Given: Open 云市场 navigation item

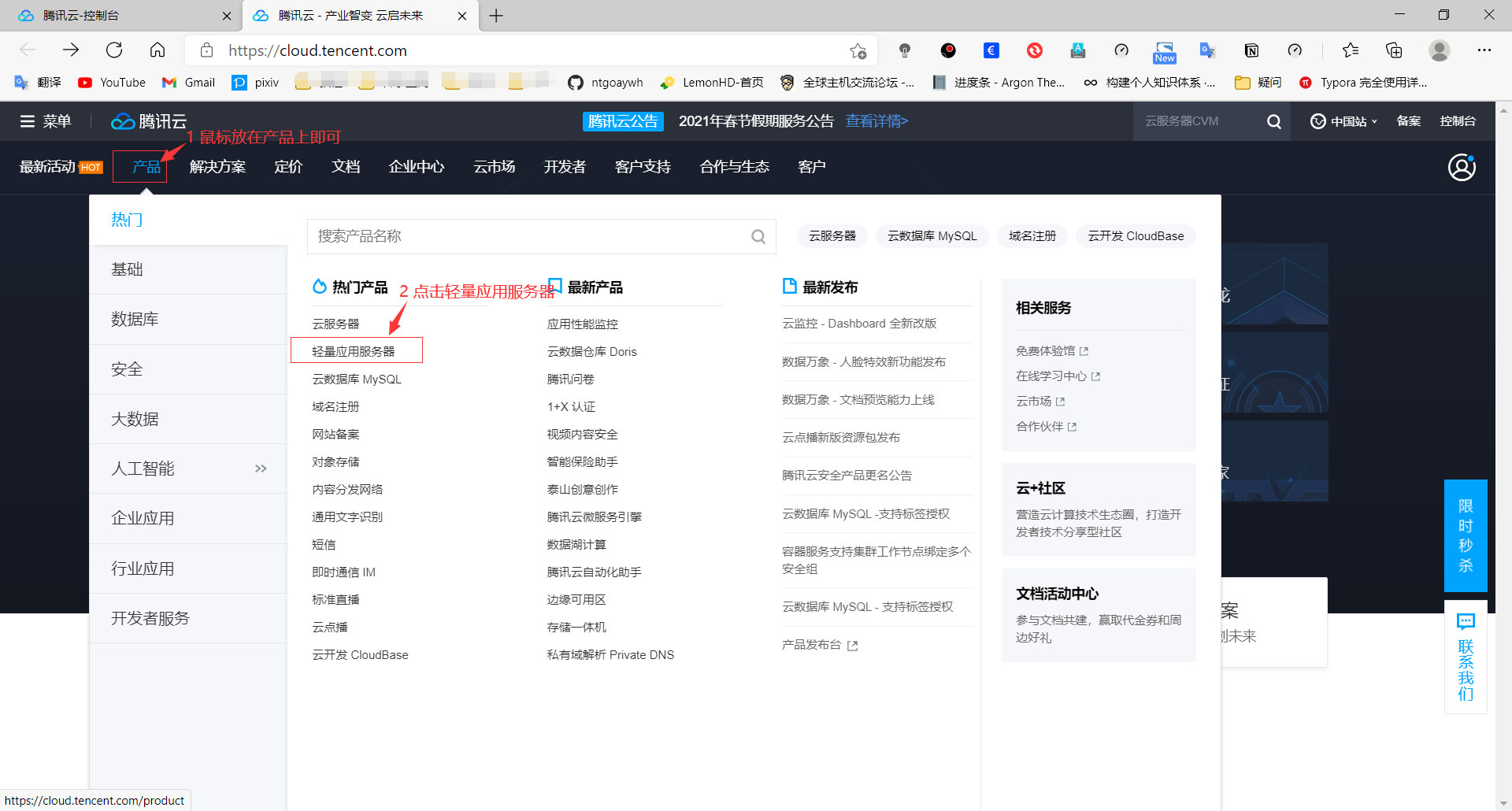Looking at the screenshot, I should 495,167.
